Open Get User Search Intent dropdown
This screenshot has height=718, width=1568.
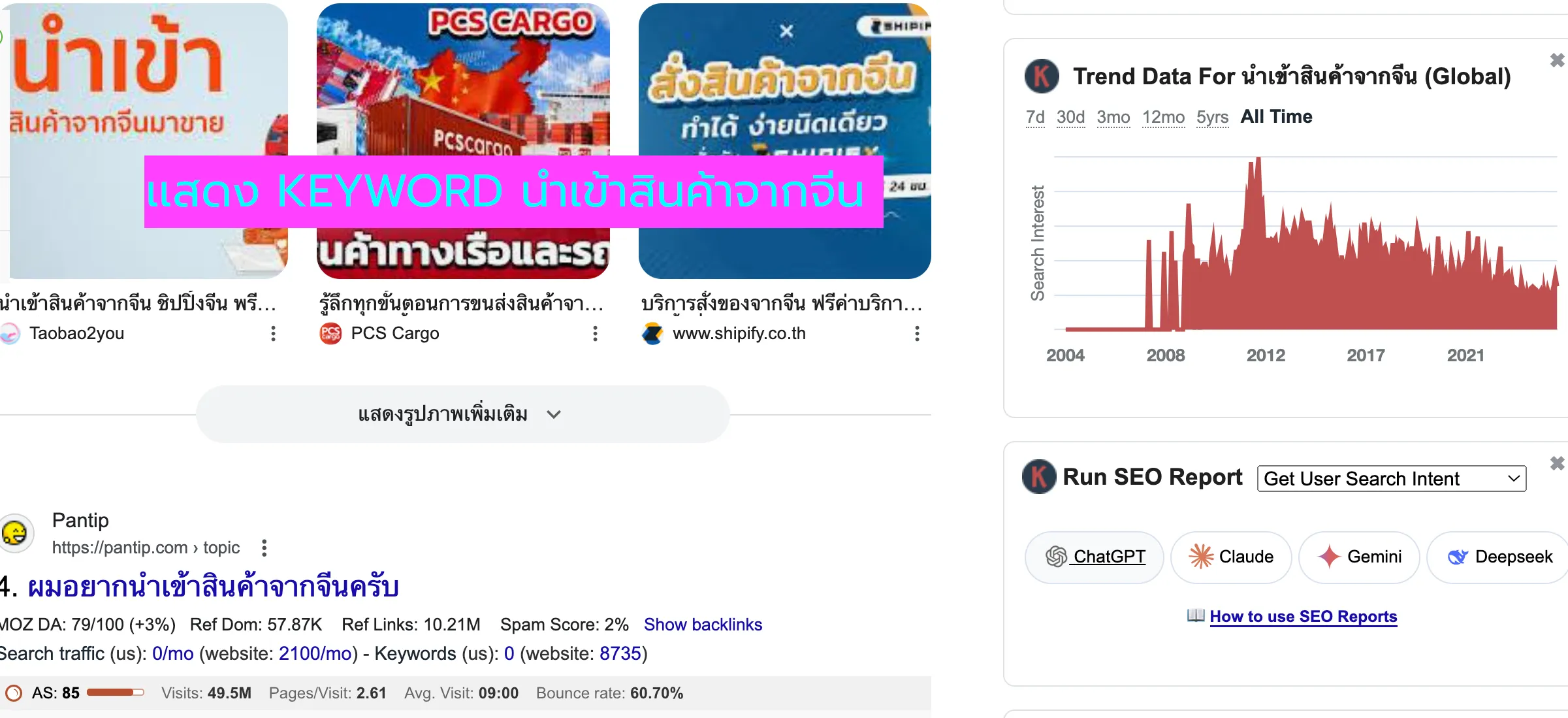(x=1391, y=479)
